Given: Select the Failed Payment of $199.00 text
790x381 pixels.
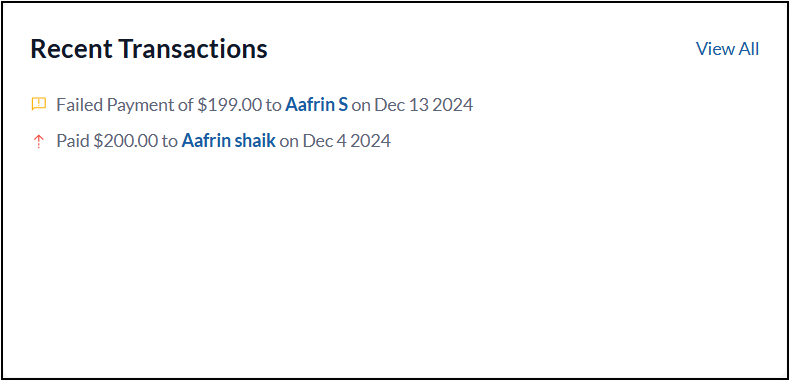Looking at the screenshot, I should click(159, 105).
